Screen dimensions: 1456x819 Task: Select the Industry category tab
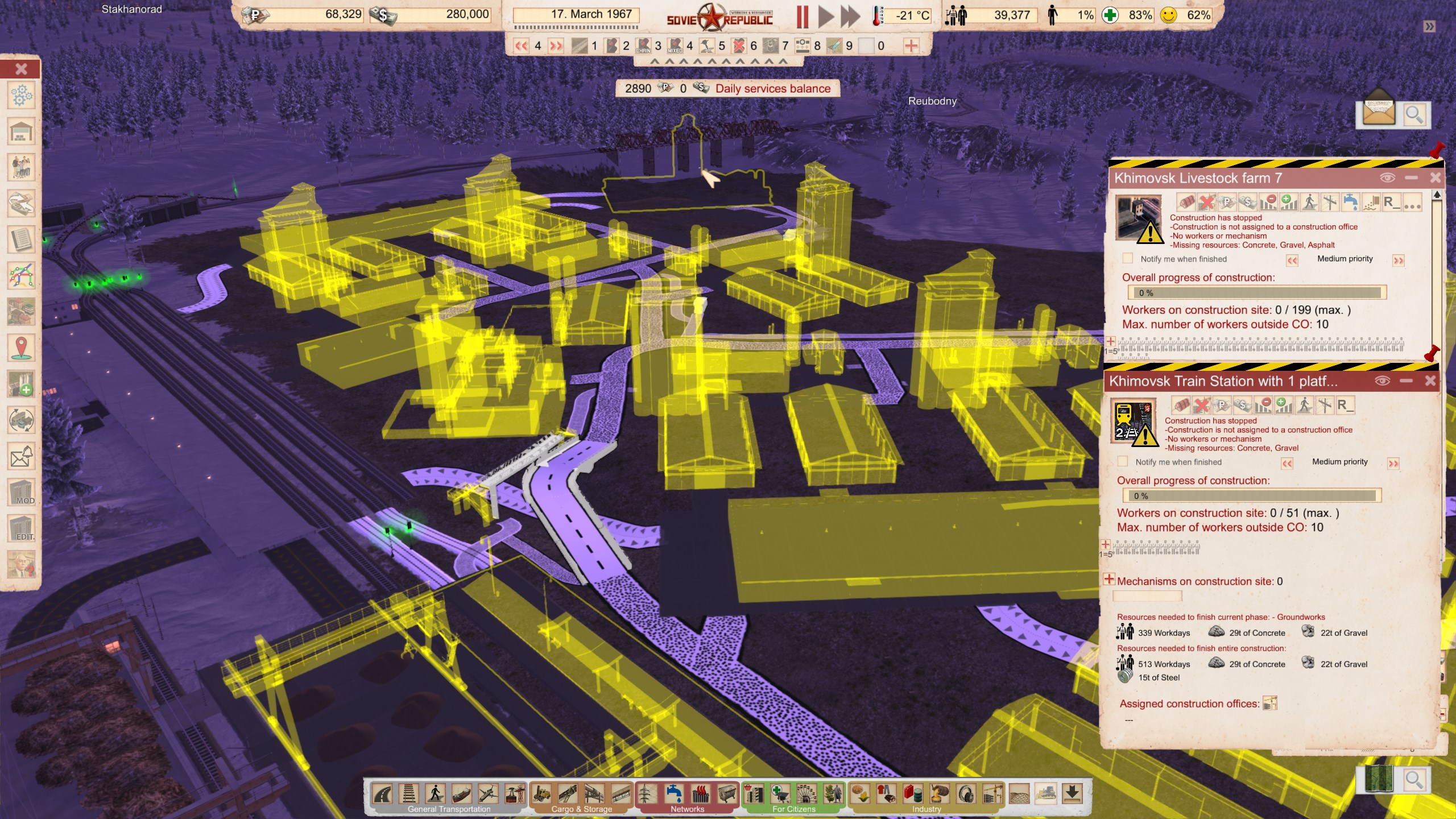926,809
